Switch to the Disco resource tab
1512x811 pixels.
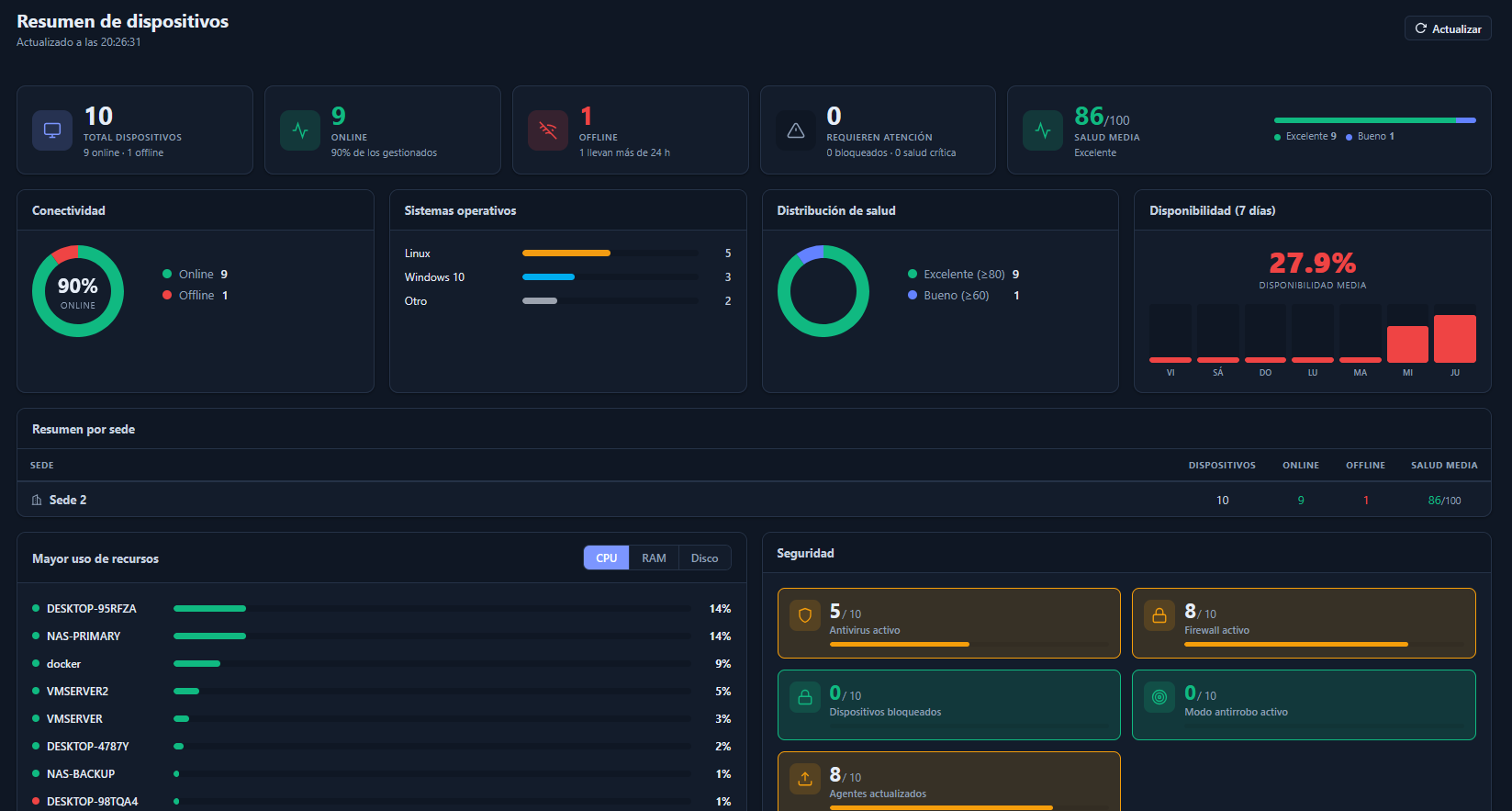705,558
